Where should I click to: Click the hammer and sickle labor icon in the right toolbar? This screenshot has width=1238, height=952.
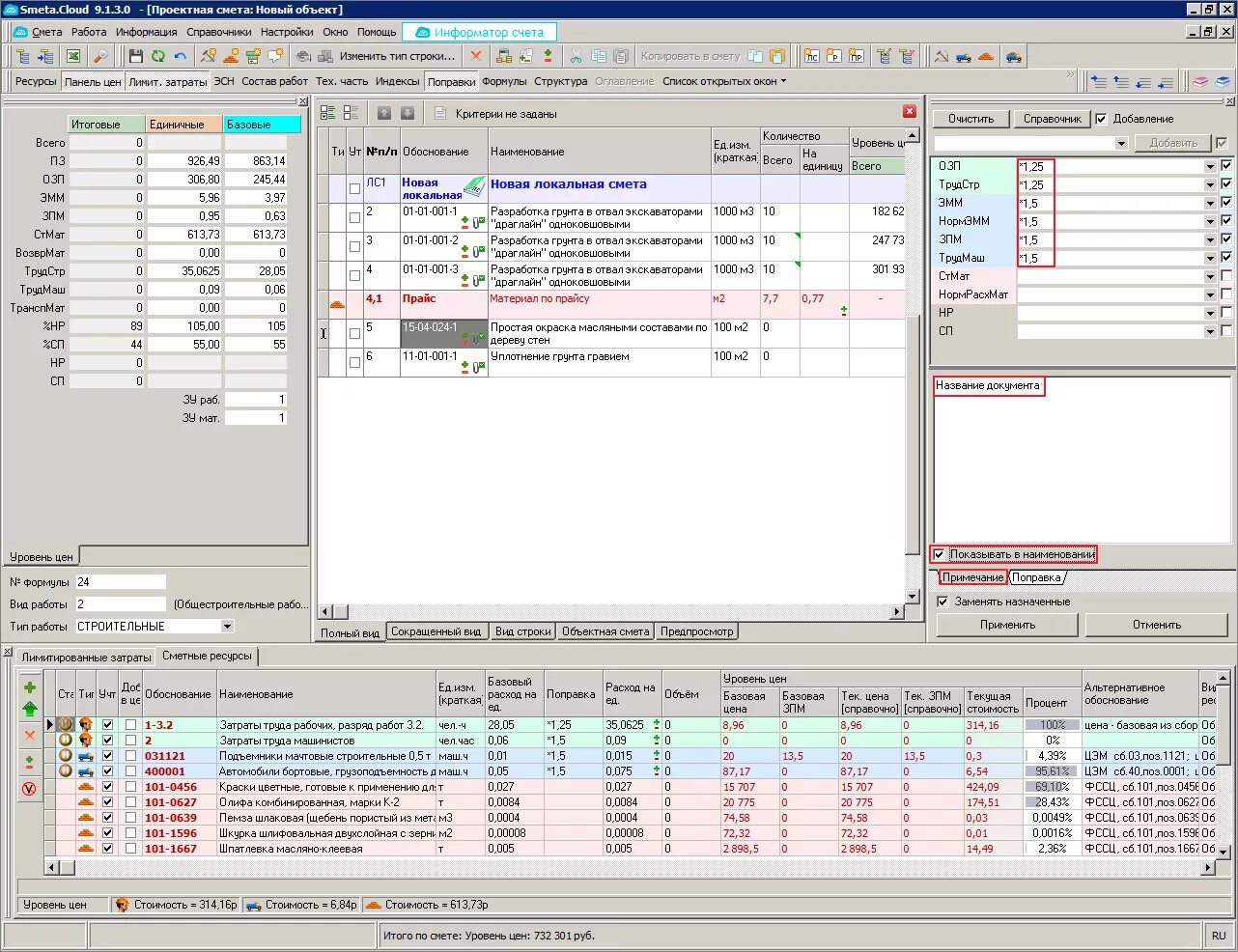coord(942,56)
